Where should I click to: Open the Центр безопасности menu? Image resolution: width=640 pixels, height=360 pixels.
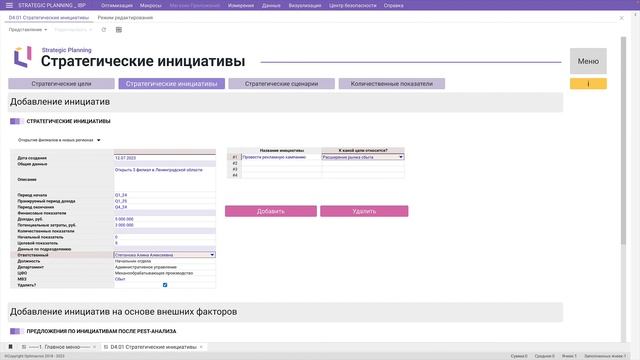coord(353,5)
